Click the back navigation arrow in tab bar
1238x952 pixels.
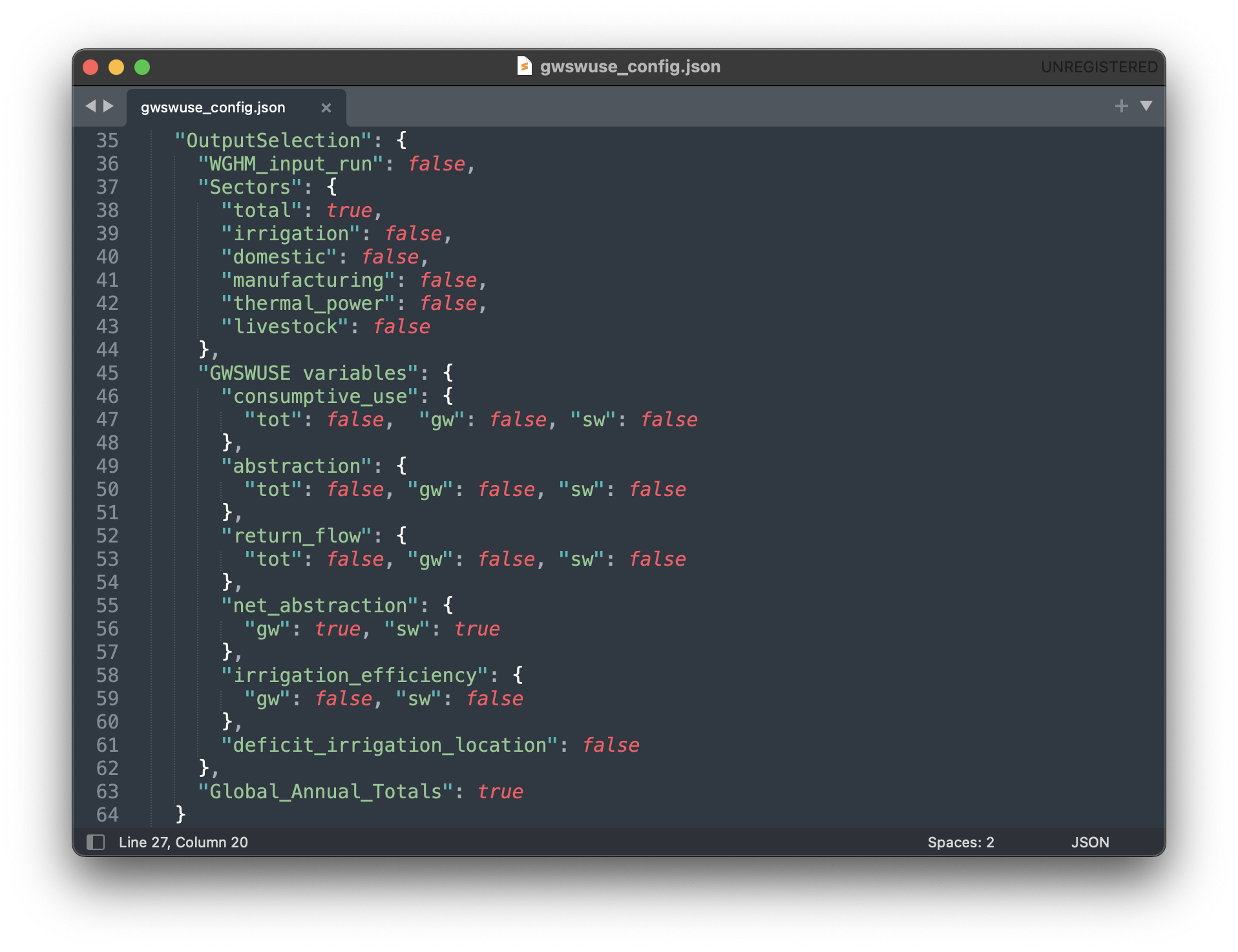[90, 106]
